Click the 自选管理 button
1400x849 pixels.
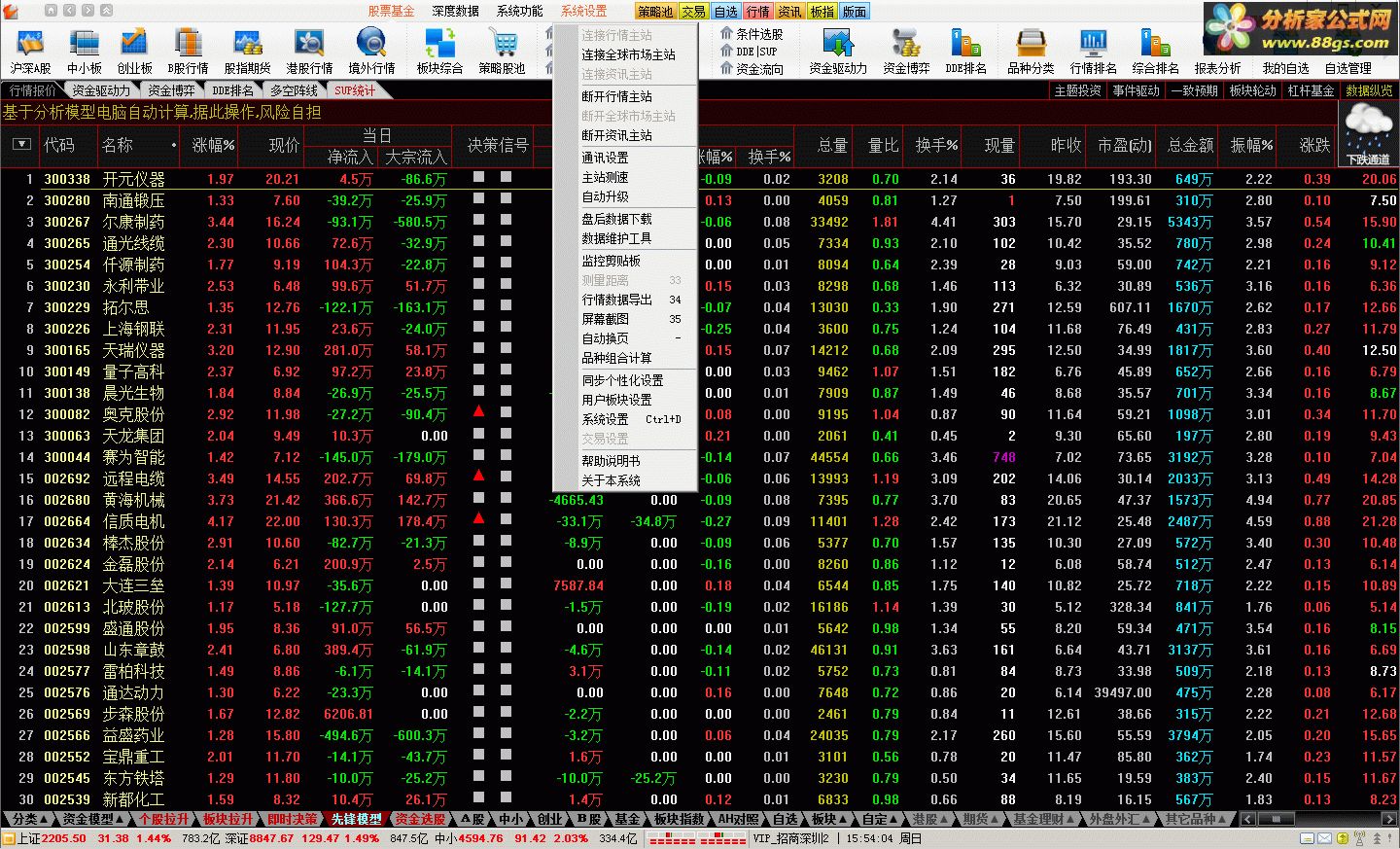click(x=1347, y=68)
